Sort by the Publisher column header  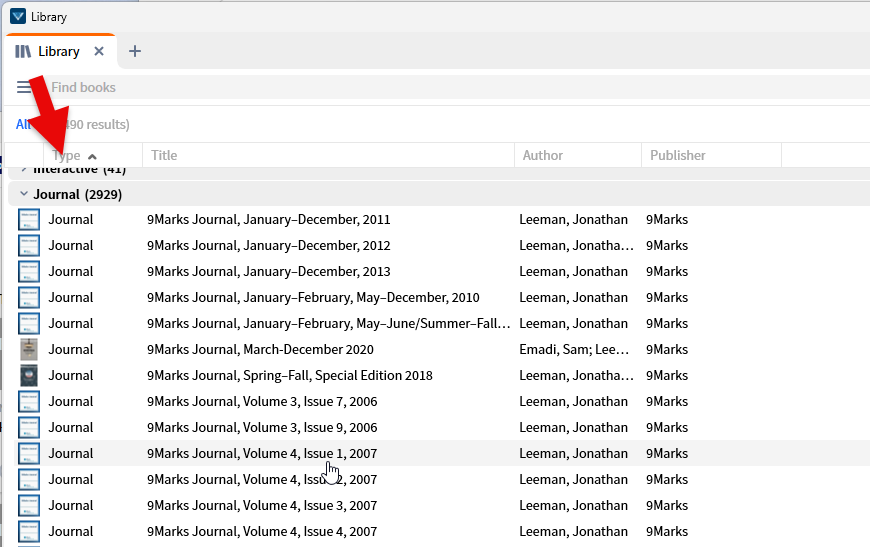[x=711, y=155]
